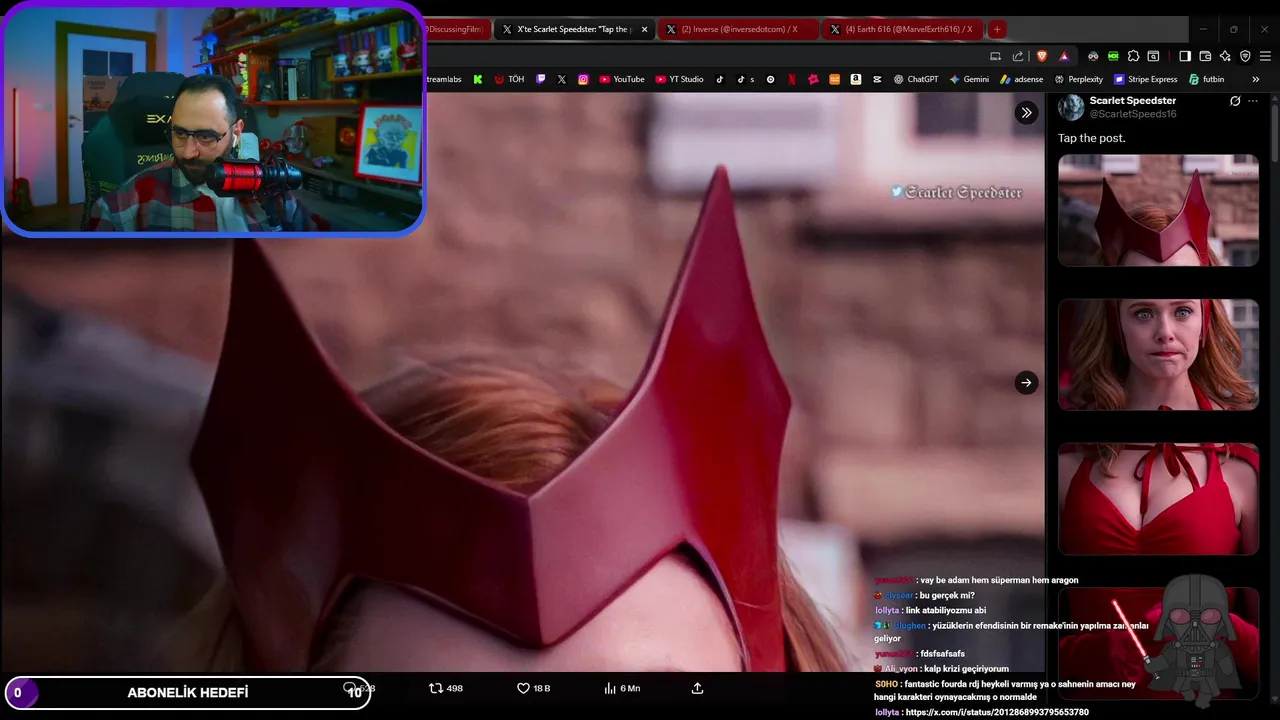Click the Brave VPN shield icon
The width and height of the screenshot is (1280, 720).
(1245, 56)
